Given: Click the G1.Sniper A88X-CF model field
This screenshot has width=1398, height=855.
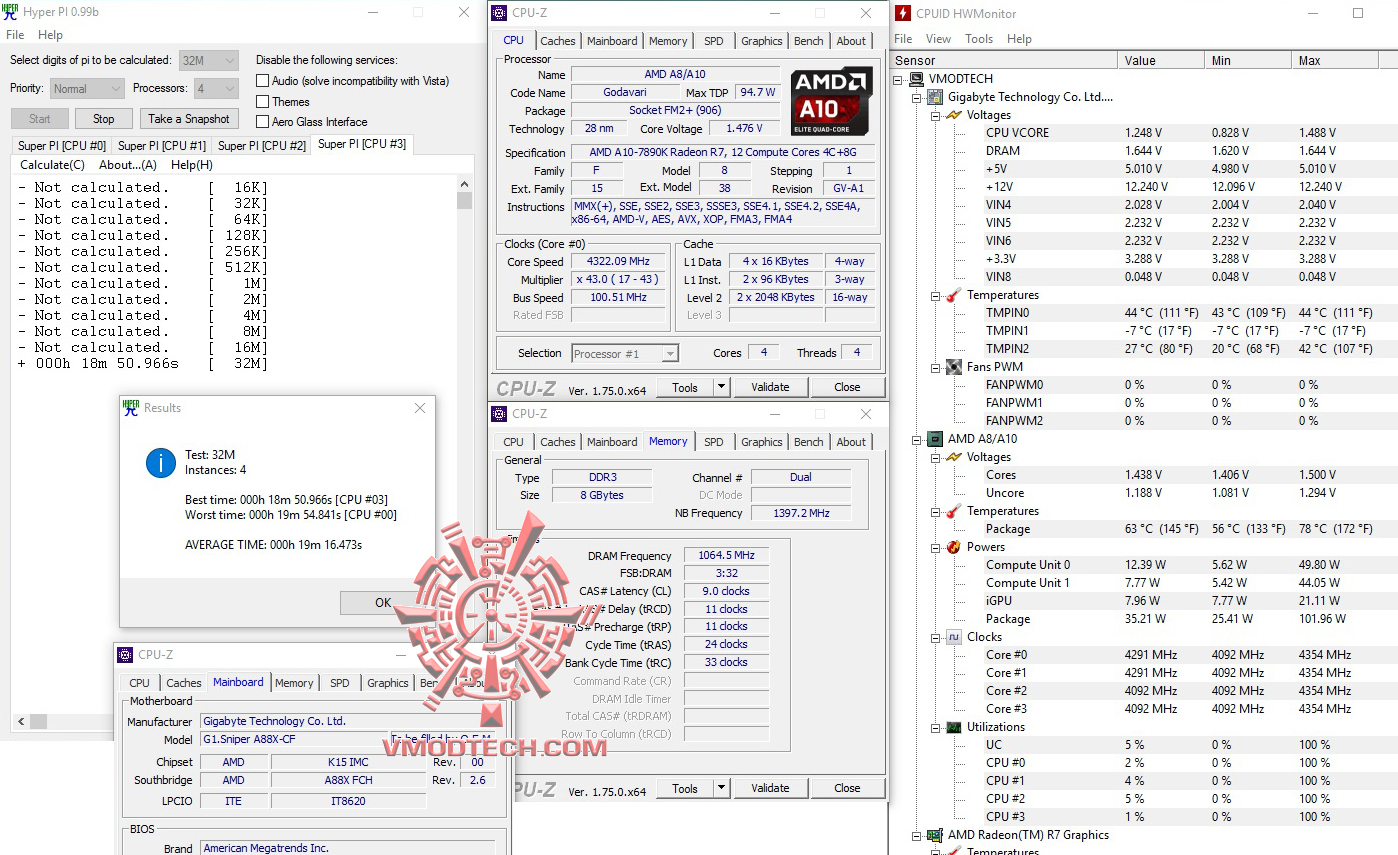Looking at the screenshot, I should coord(293,739).
